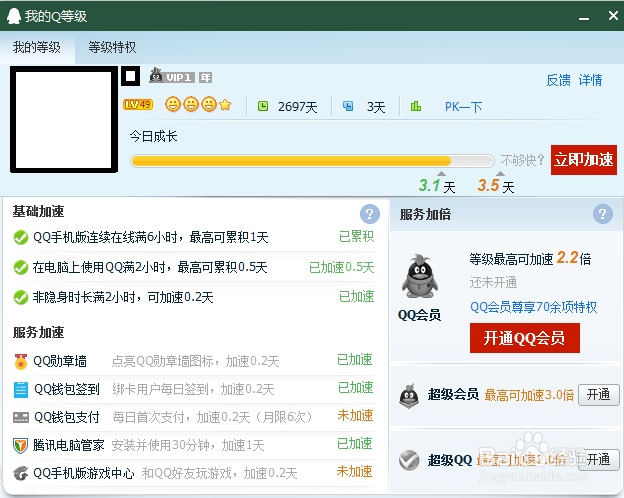
Task: Click the 3.1天 growth marker
Action: pos(437,186)
